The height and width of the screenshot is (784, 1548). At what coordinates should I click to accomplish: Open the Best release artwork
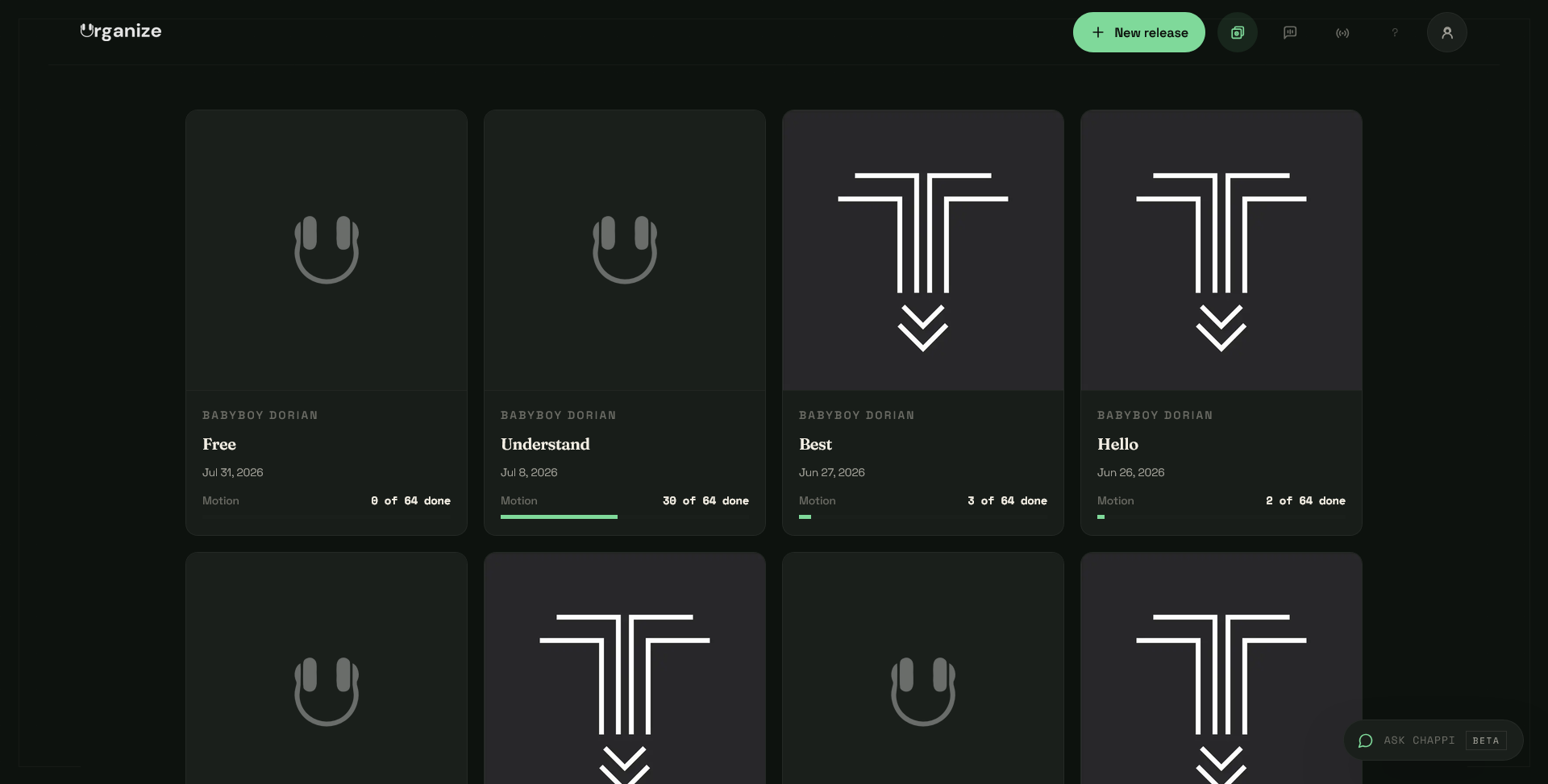tap(923, 251)
